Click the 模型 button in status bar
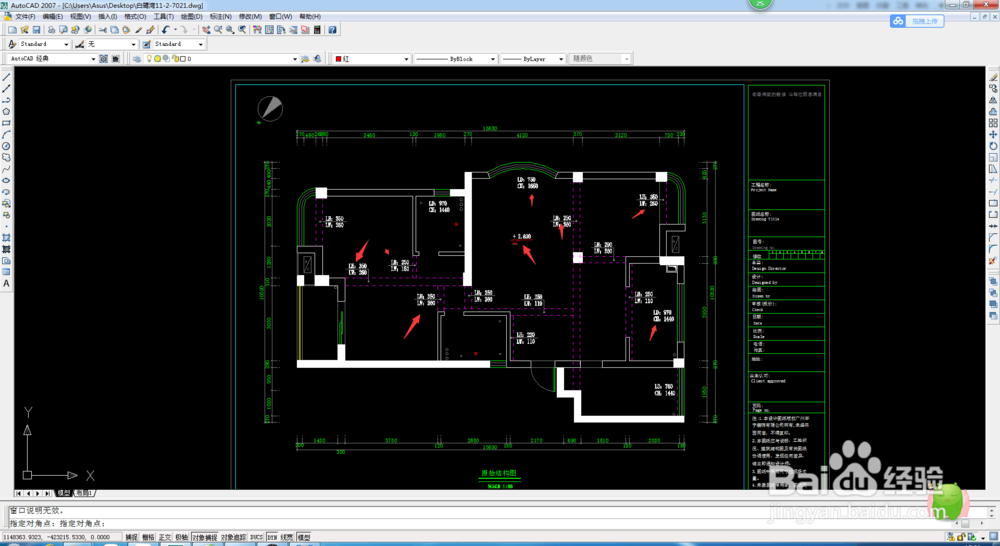 coord(304,538)
